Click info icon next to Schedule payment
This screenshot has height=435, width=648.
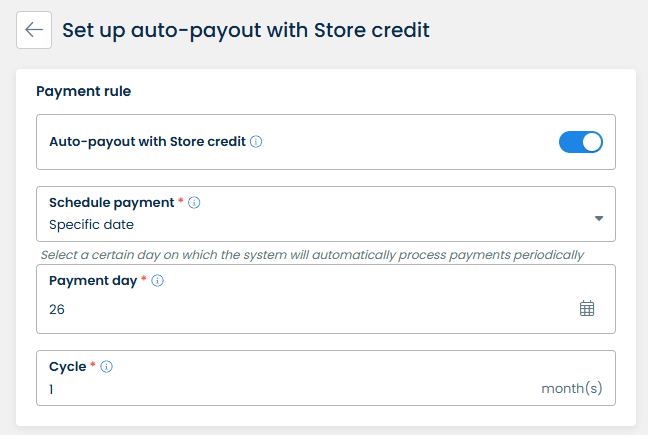coord(194,202)
